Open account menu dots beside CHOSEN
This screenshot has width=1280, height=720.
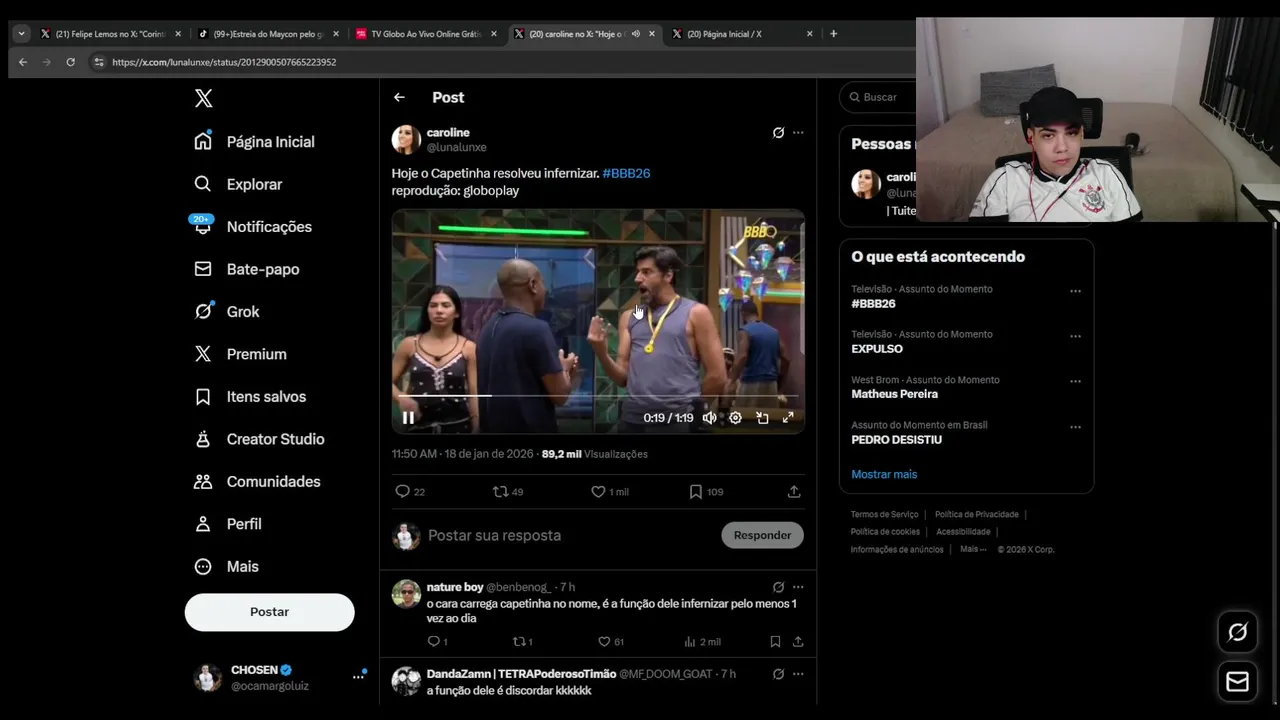[358, 677]
